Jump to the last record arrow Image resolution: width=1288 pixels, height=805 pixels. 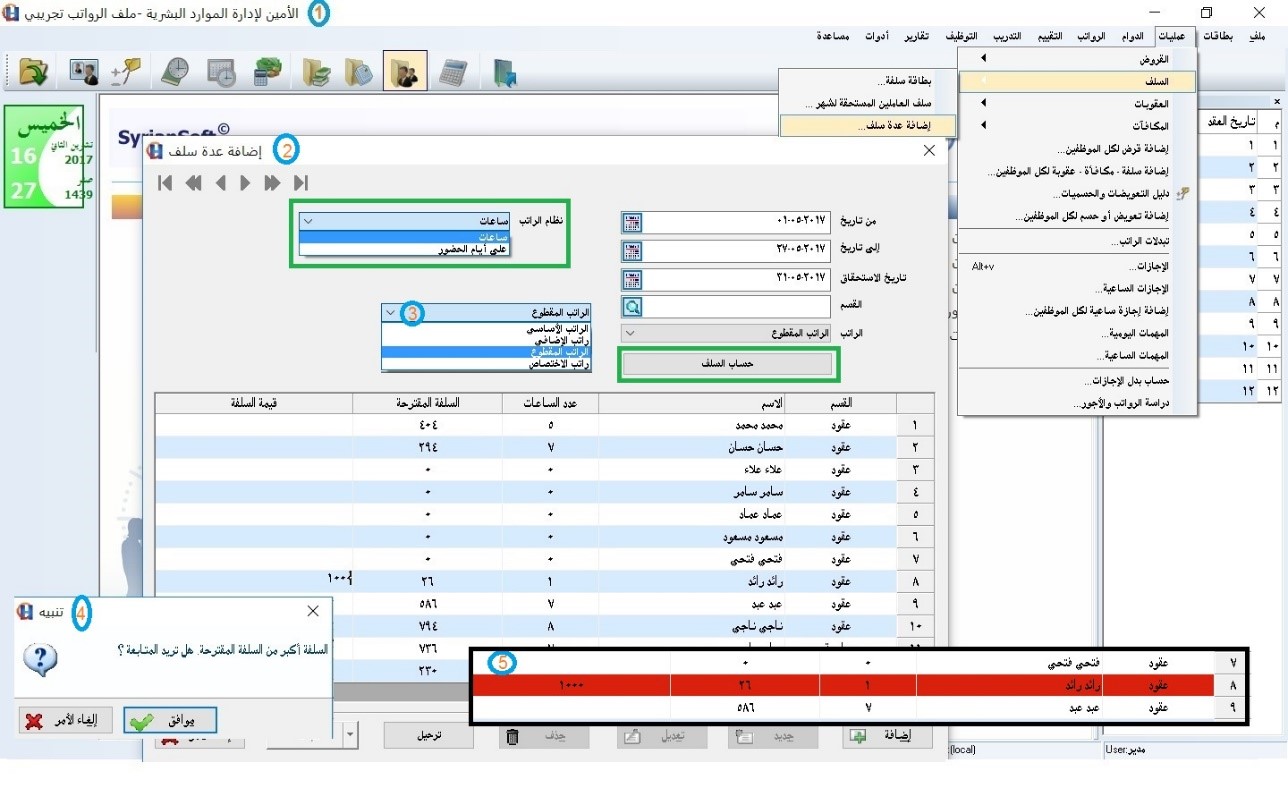pos(300,183)
